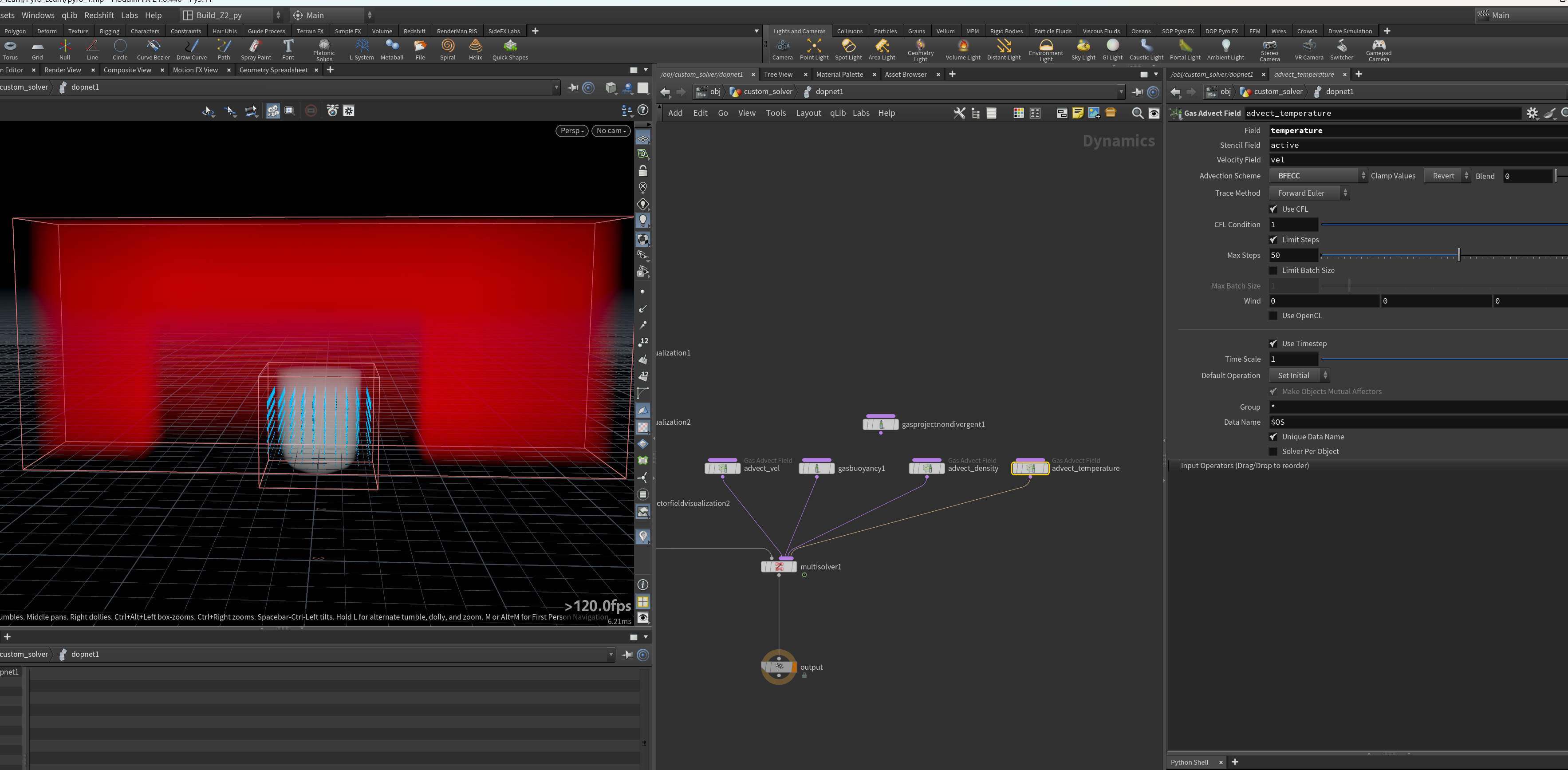Click the L-System shelf tool
Viewport: 1568px width, 770px height.
click(x=362, y=49)
